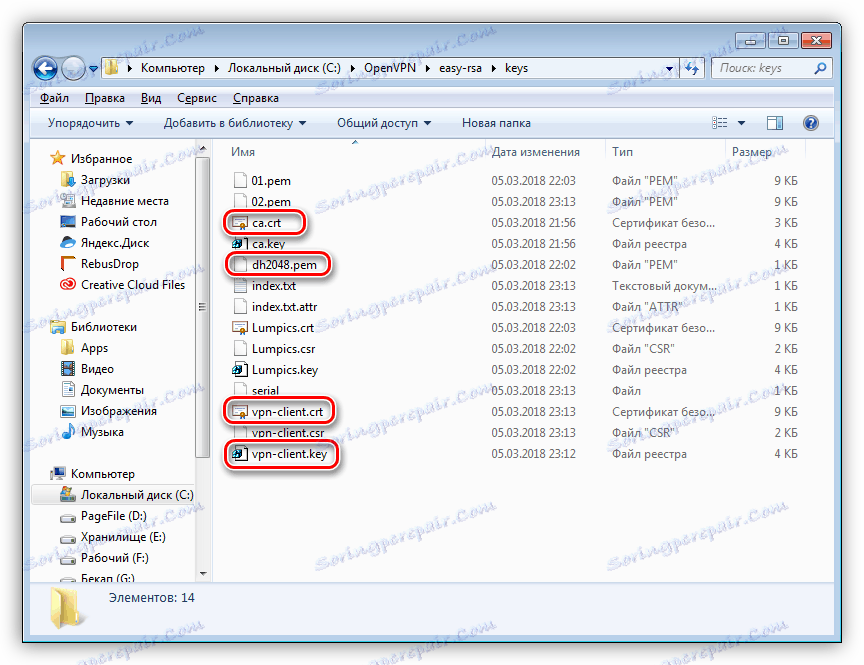Open "Библиотеки" in the navigation pane
The width and height of the screenshot is (864, 665).
pyautogui.click(x=104, y=327)
